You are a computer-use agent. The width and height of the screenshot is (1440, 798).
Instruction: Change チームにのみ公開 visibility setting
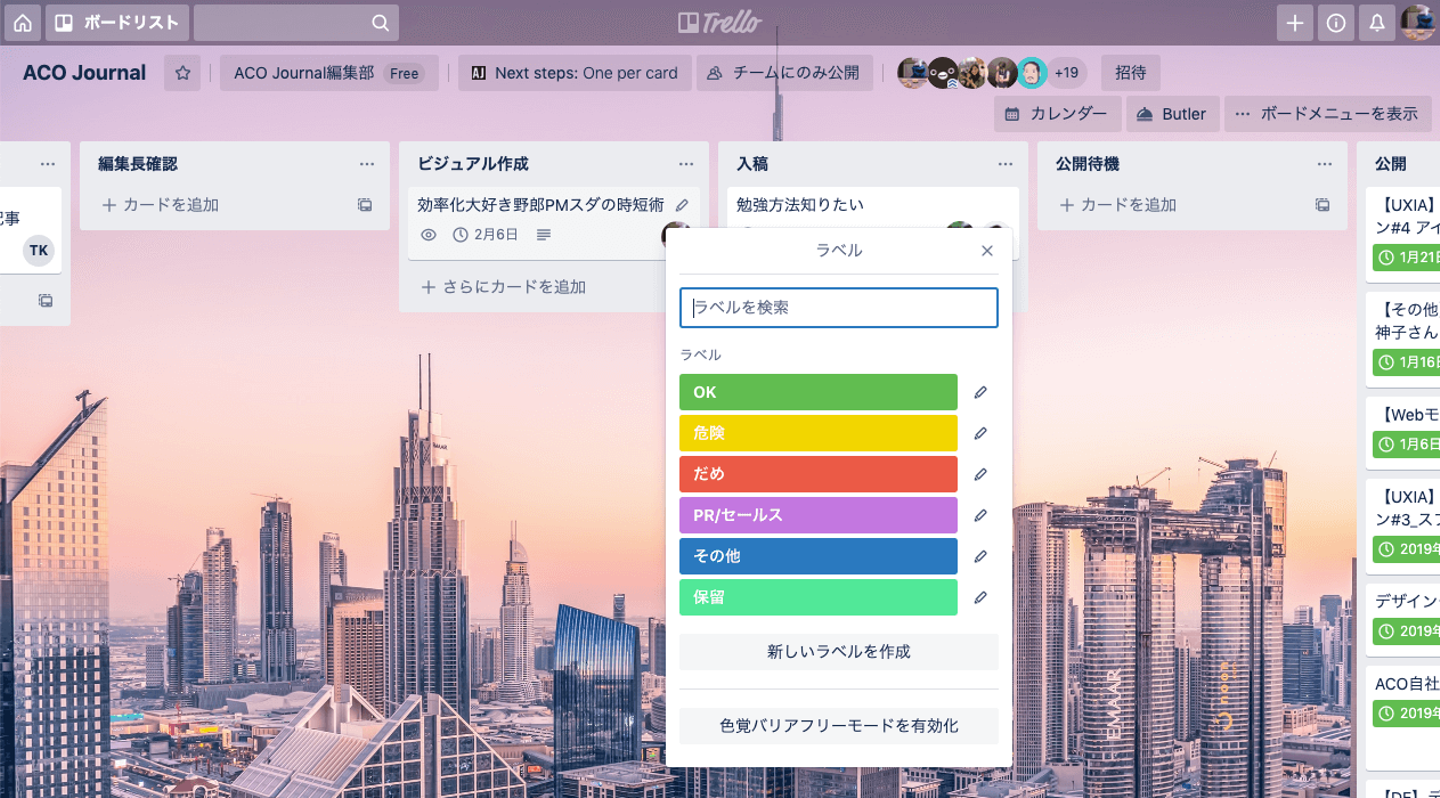[x=784, y=73]
